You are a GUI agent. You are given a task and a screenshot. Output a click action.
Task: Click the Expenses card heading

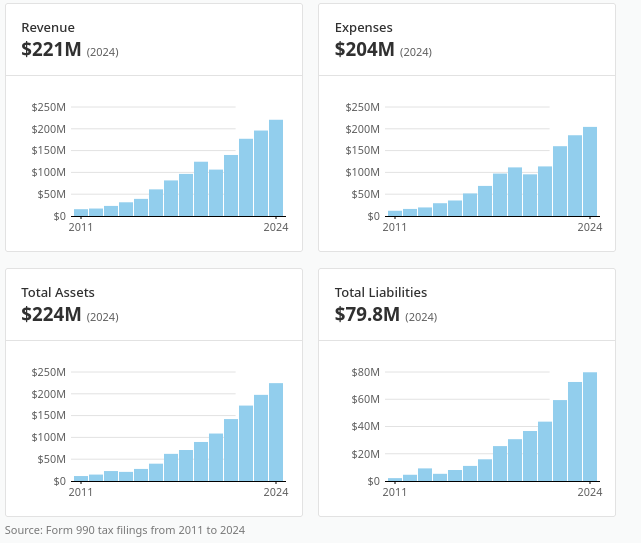coord(363,27)
